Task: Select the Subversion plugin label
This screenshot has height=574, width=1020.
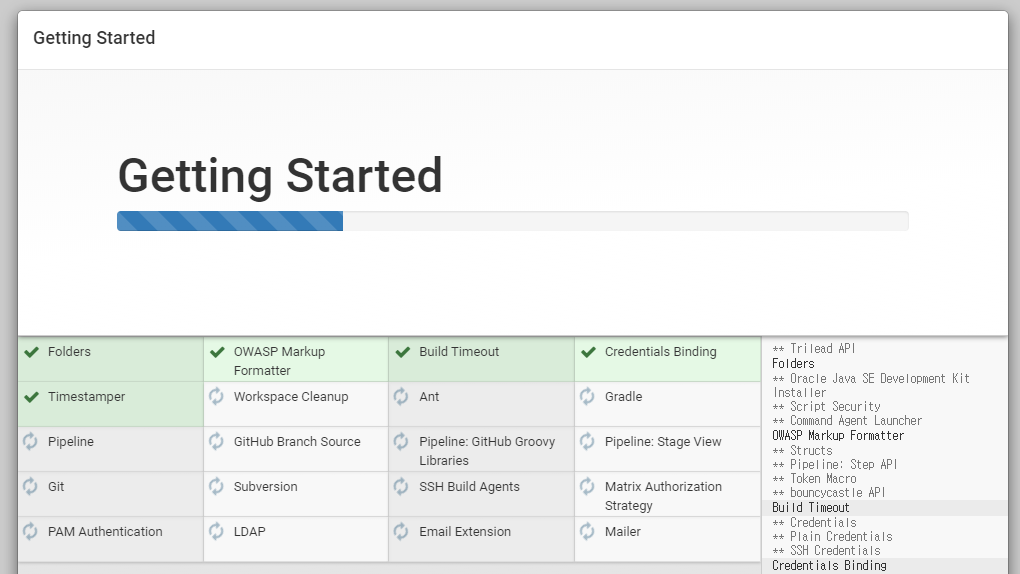Action: pos(265,486)
